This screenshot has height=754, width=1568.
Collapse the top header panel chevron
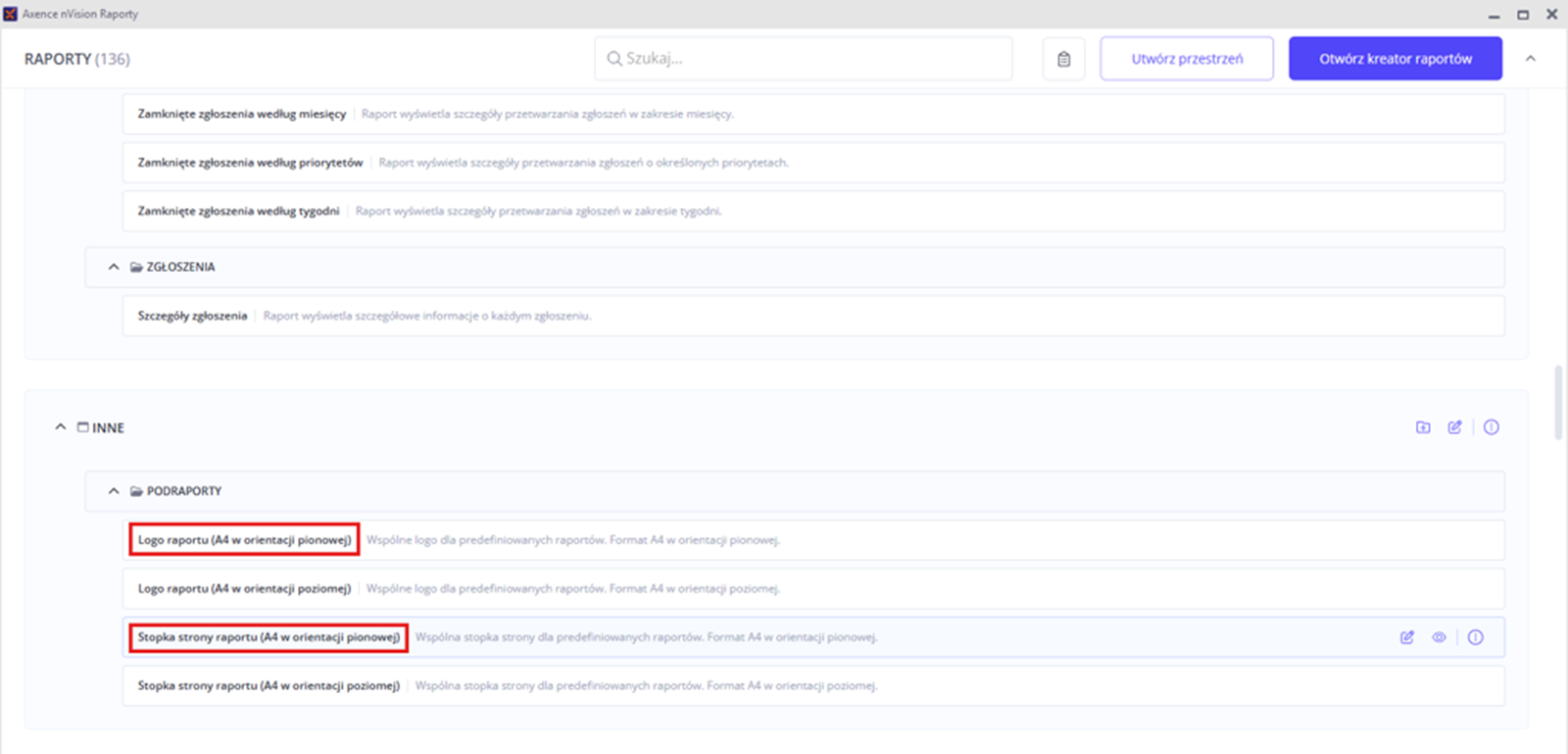(1530, 59)
